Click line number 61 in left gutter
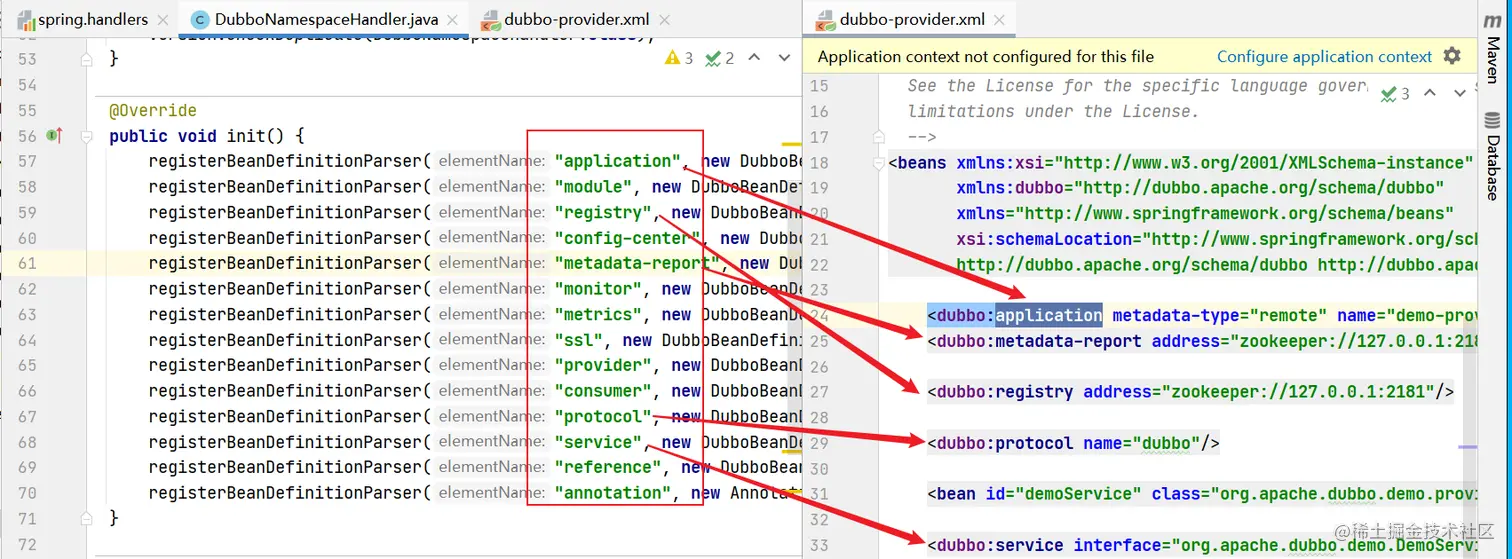The height and width of the screenshot is (559, 1512). point(27,263)
